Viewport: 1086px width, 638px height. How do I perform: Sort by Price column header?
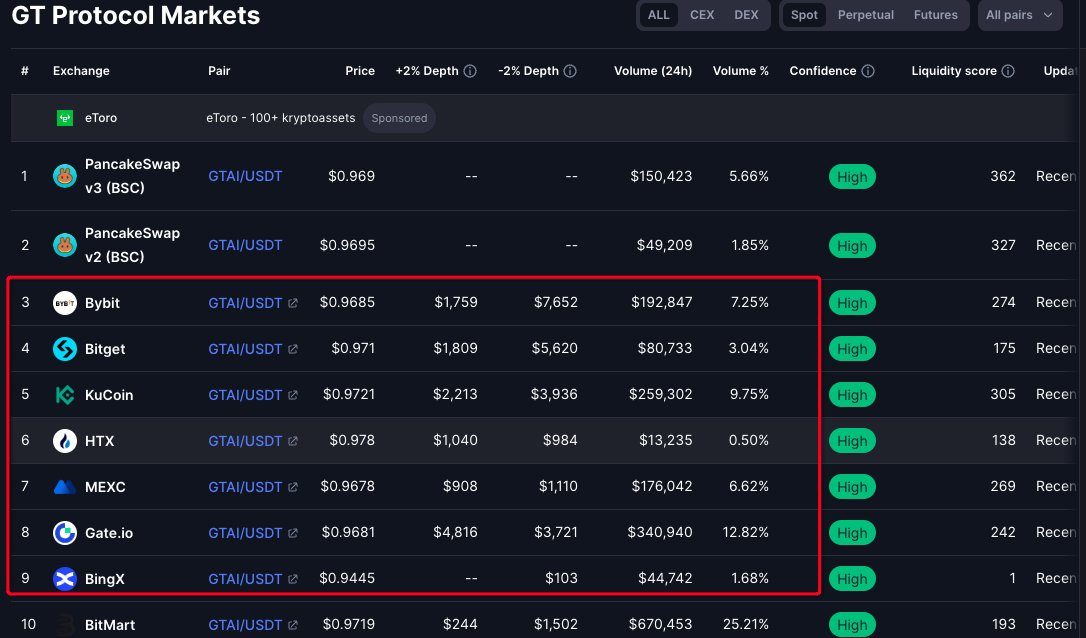click(x=360, y=71)
